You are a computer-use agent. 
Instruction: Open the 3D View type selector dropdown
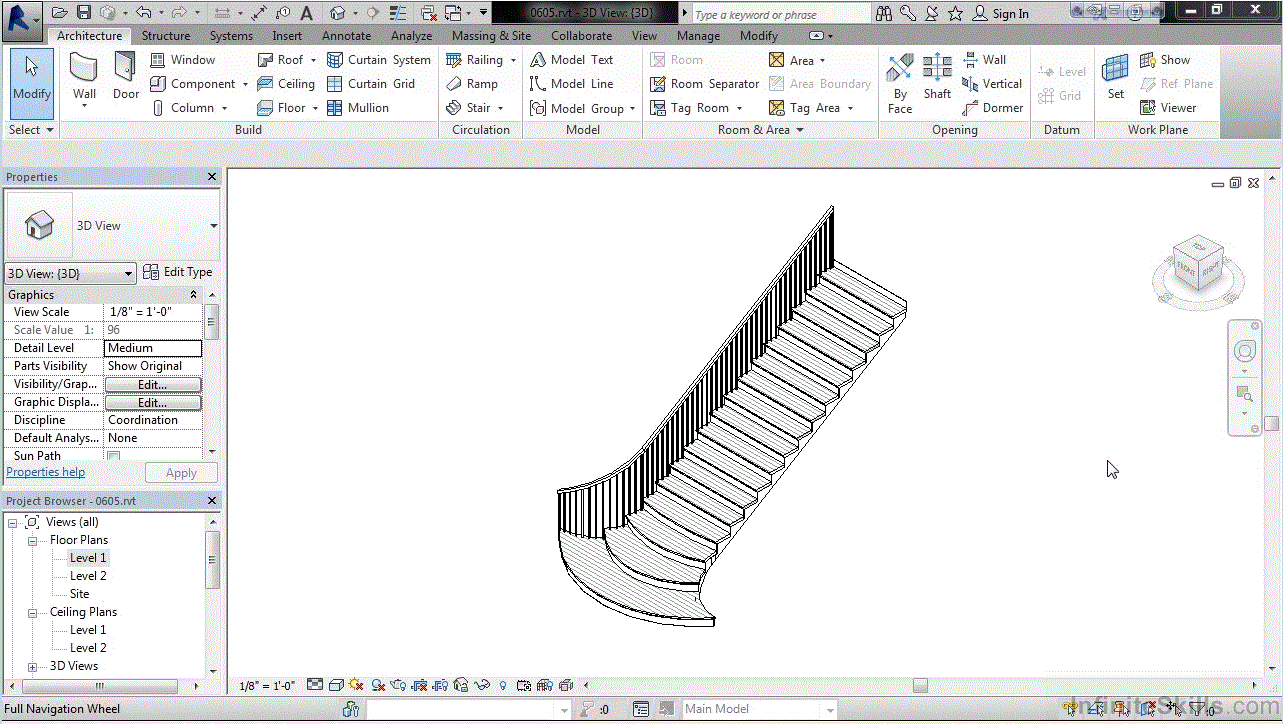tap(213, 226)
